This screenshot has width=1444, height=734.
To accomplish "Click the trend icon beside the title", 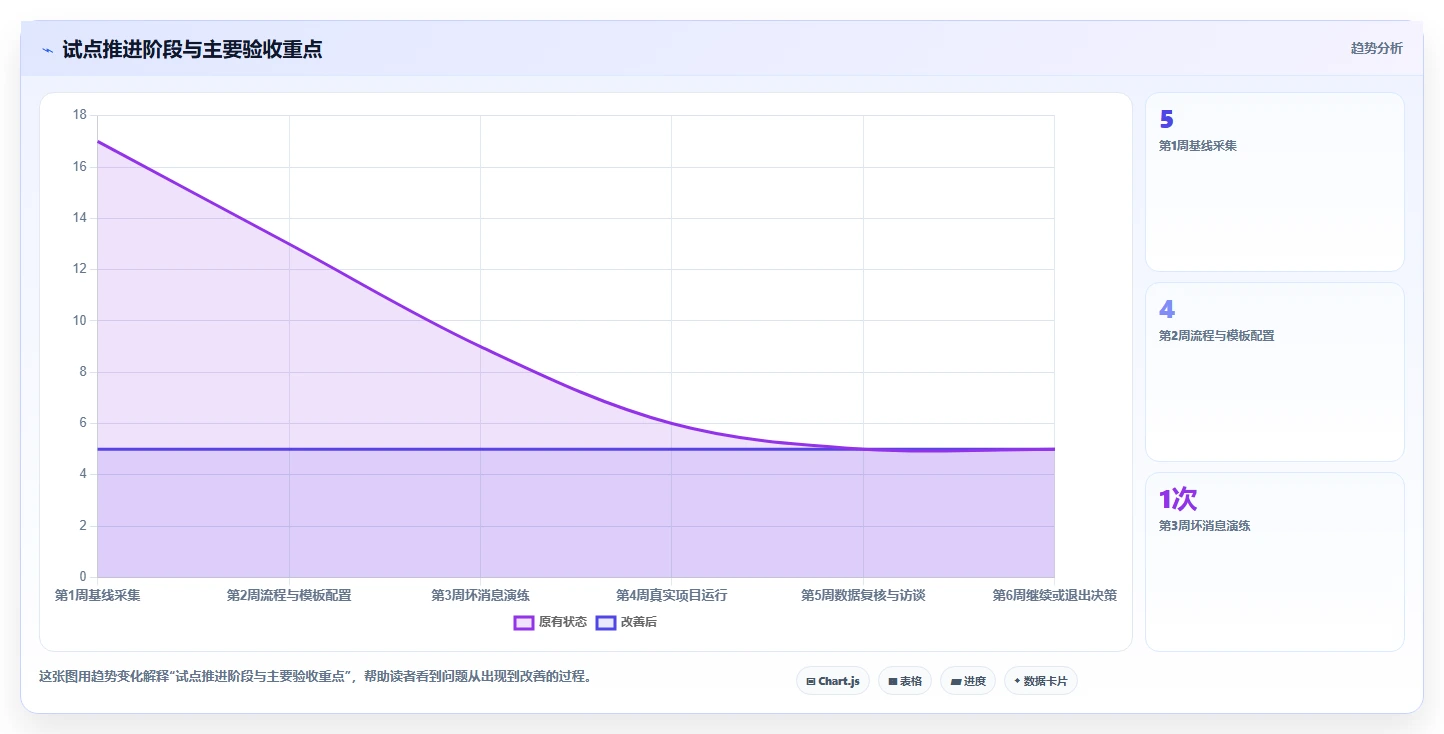I will 47,49.
